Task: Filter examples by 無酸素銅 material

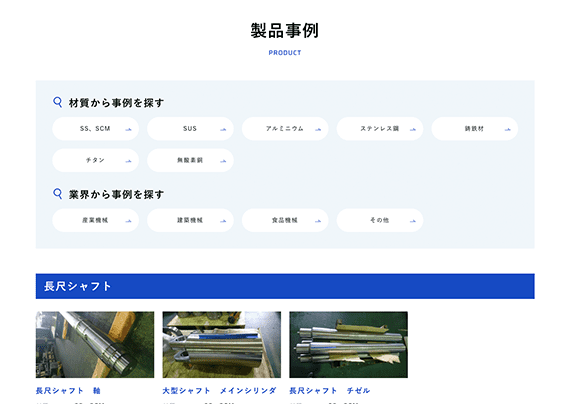Action: point(190,160)
